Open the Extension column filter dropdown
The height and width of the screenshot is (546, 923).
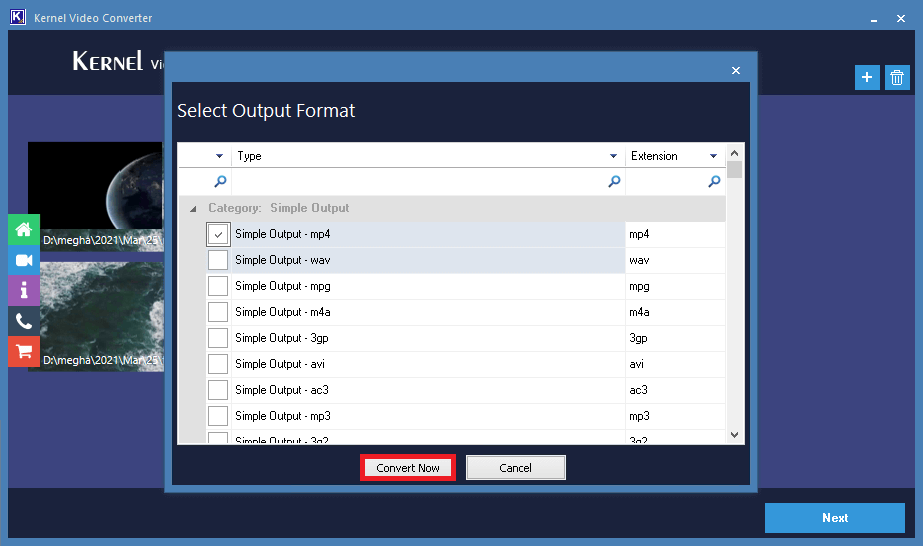click(713, 156)
